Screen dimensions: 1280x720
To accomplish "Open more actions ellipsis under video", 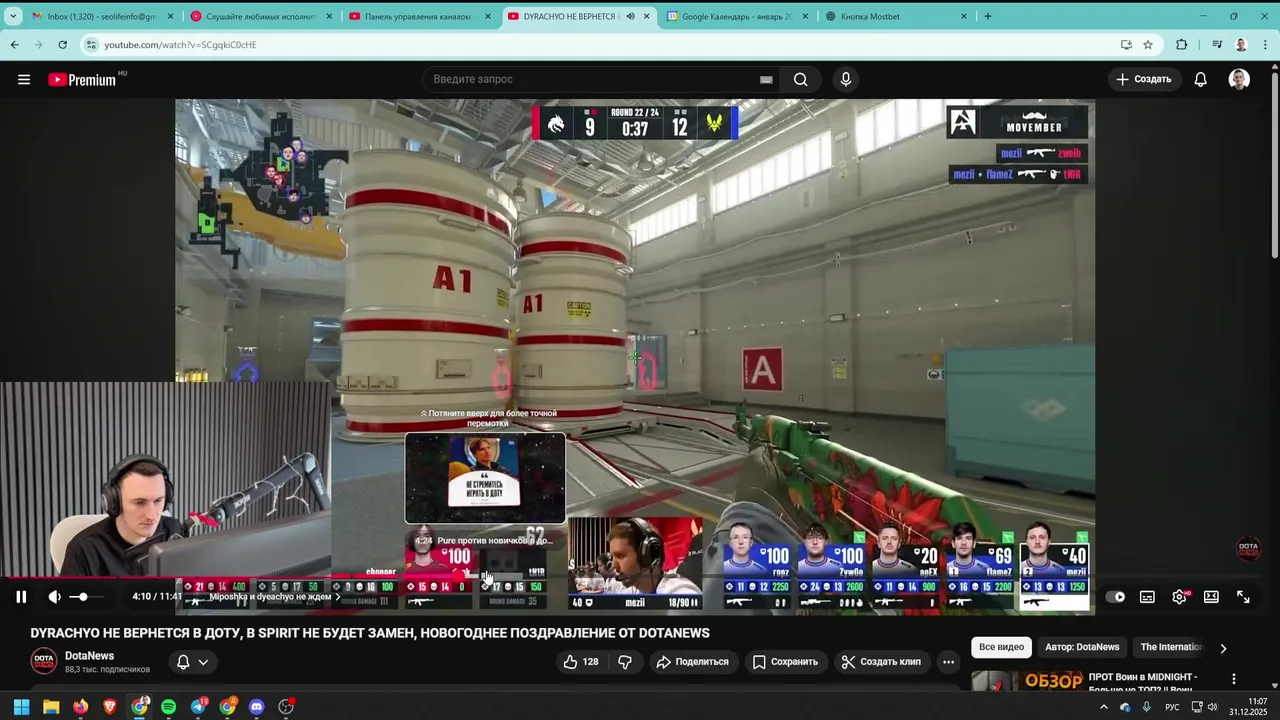I will click(948, 662).
